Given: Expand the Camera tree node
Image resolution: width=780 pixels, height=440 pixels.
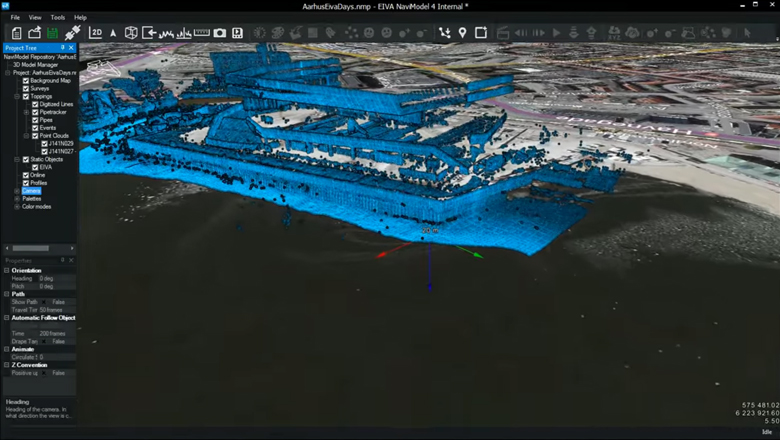Looking at the screenshot, I should 17,191.
